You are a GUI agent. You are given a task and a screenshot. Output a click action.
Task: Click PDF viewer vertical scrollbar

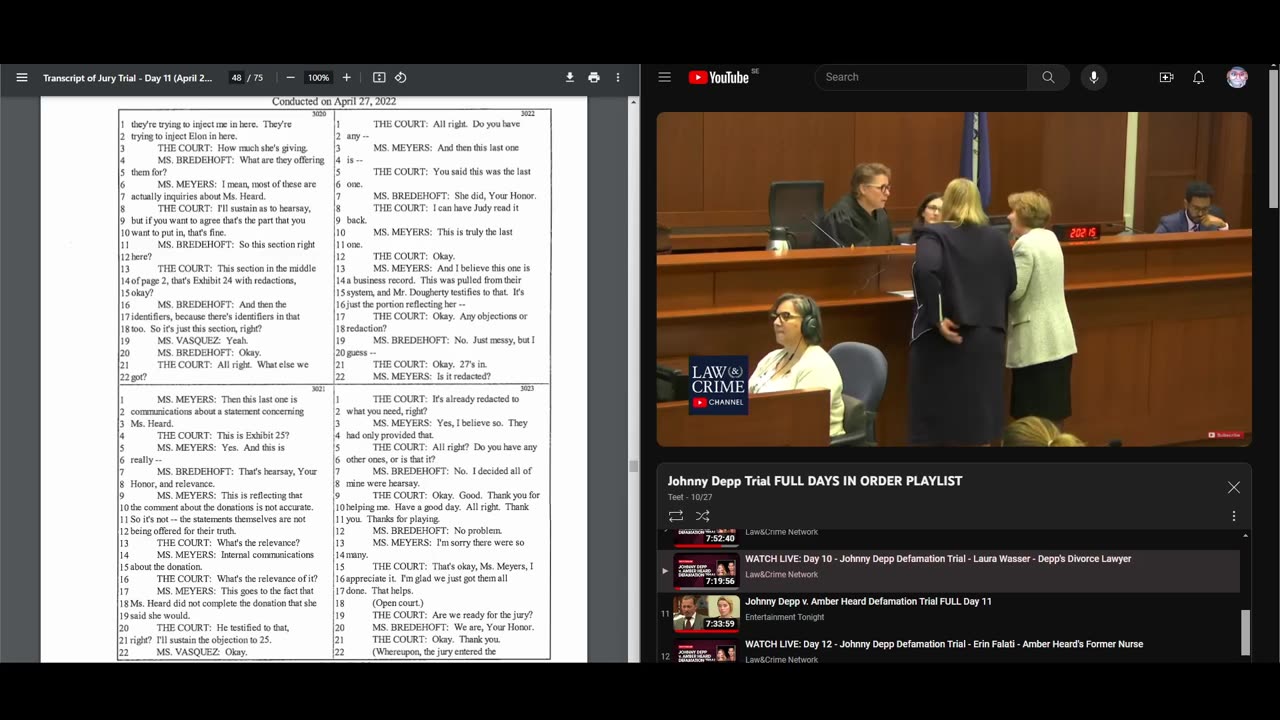tap(634, 466)
